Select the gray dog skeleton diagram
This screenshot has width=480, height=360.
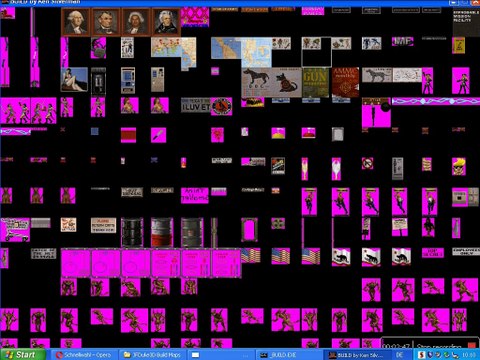pyautogui.click(x=377, y=75)
